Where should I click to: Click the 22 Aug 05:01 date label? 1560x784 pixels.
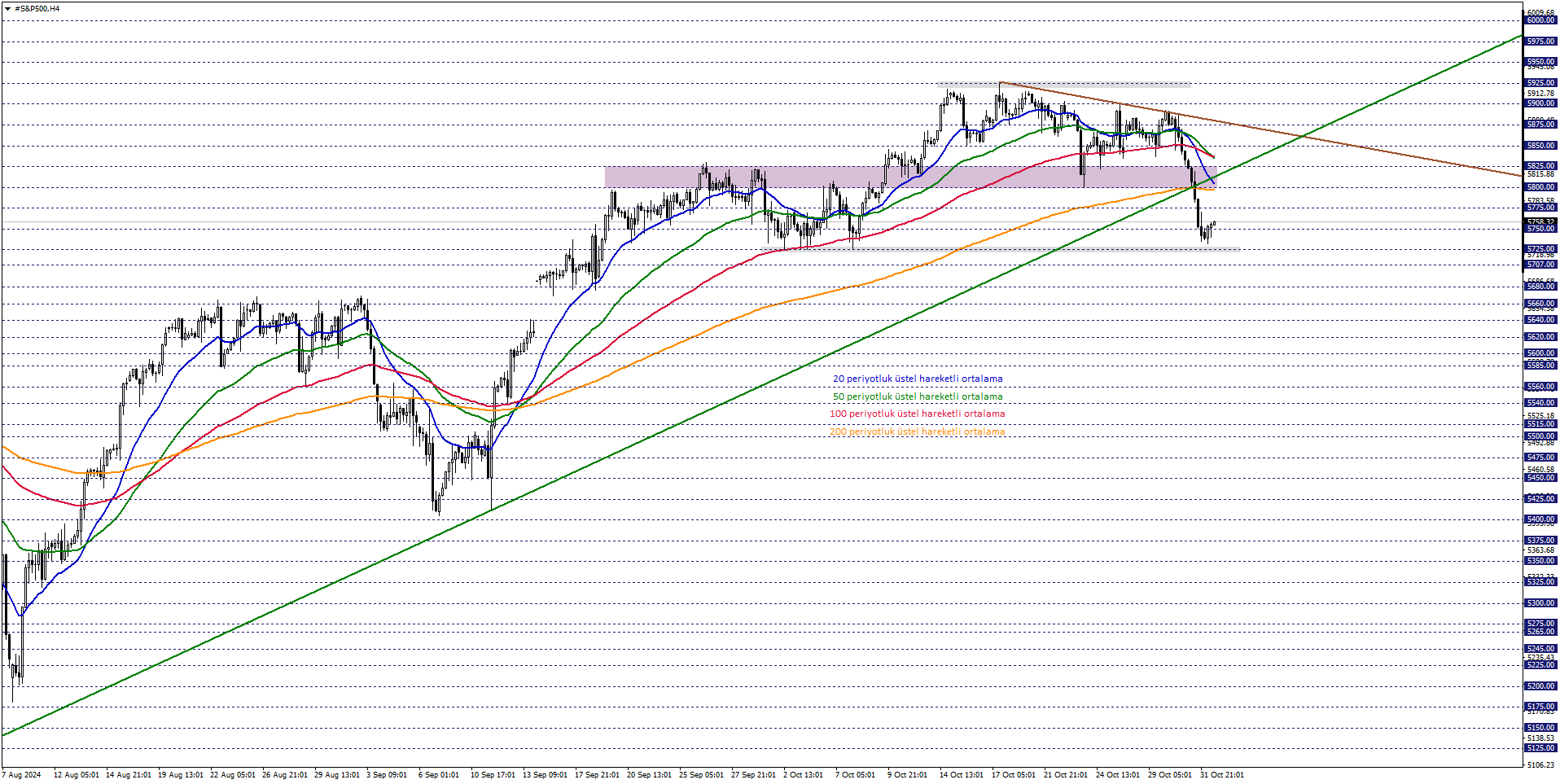tap(233, 775)
